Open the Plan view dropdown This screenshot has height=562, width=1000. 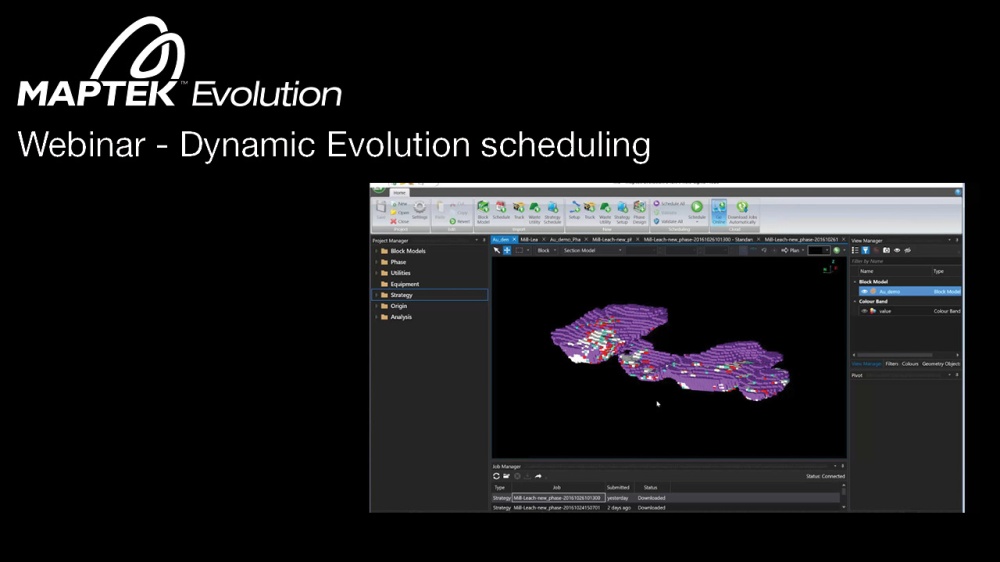tap(794, 250)
